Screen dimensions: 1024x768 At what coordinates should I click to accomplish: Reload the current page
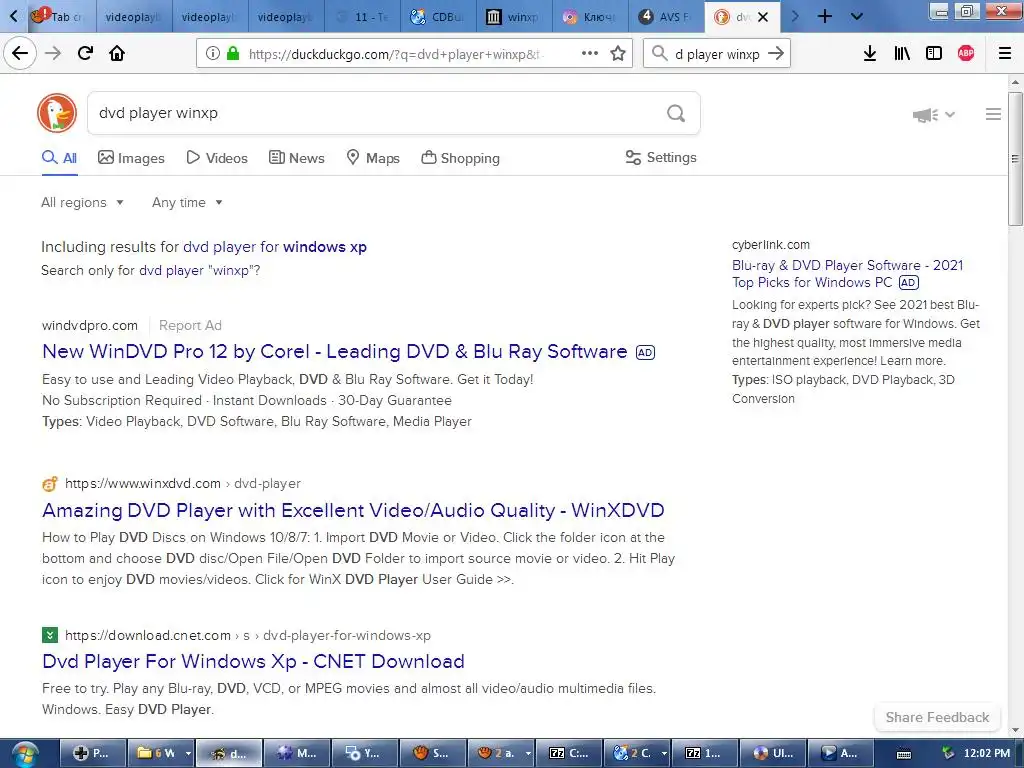tap(85, 53)
